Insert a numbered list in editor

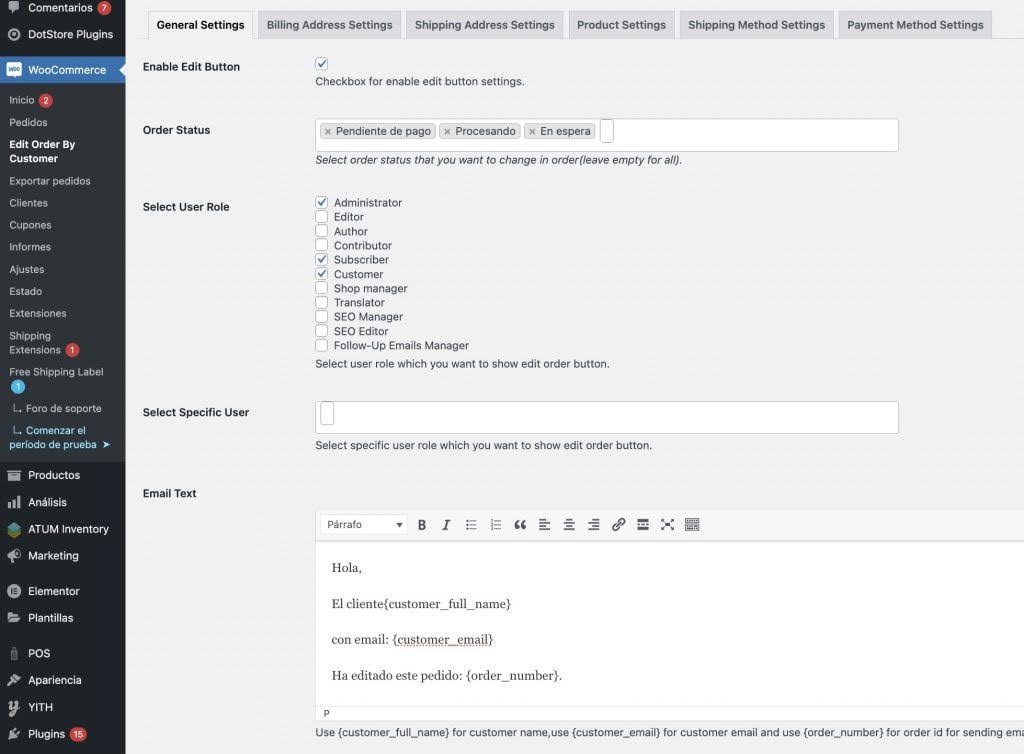(496, 525)
